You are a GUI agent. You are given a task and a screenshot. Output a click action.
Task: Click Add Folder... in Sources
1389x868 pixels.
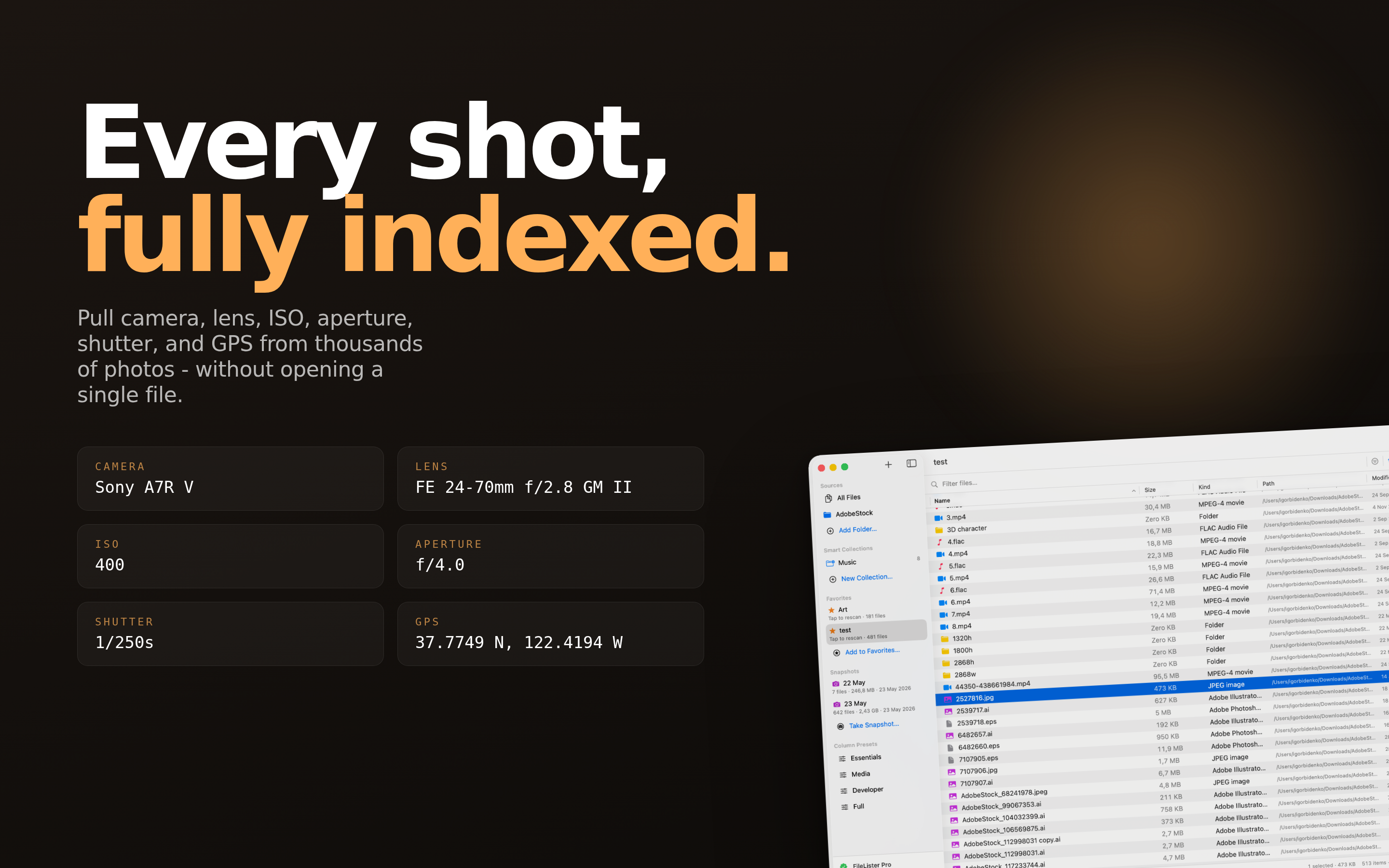click(x=851, y=530)
